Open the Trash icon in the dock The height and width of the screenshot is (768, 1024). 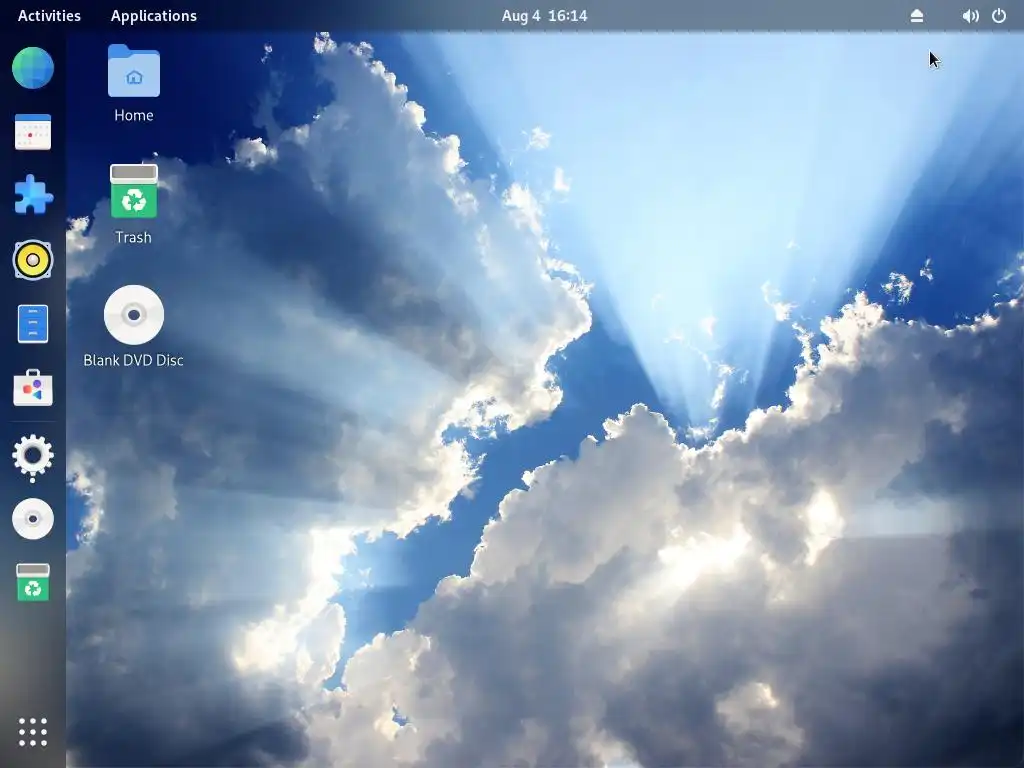point(33,582)
